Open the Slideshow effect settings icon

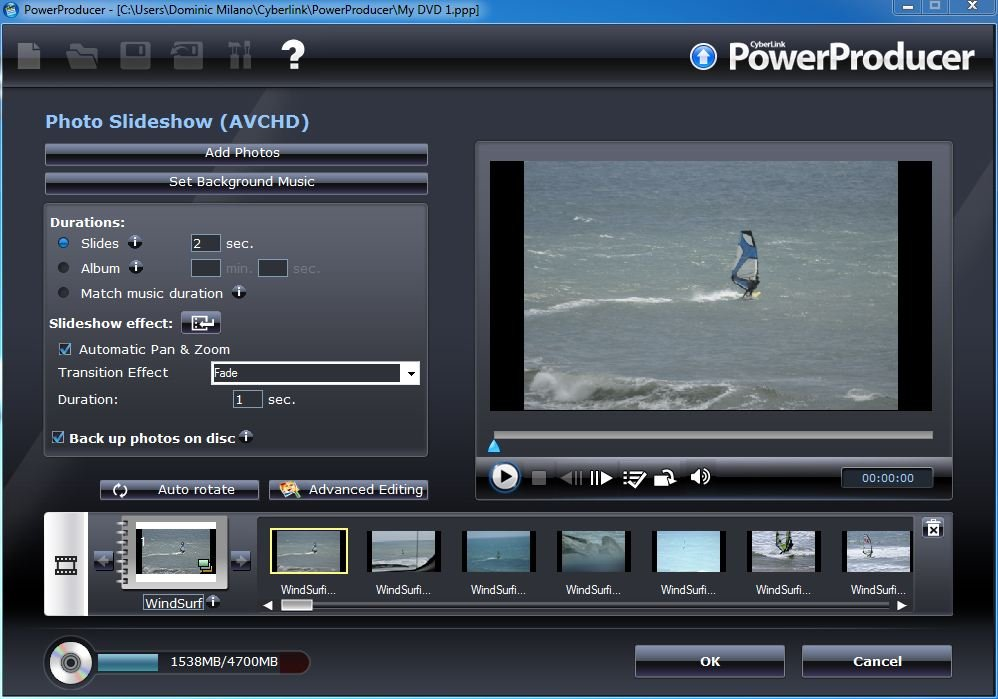pos(201,323)
